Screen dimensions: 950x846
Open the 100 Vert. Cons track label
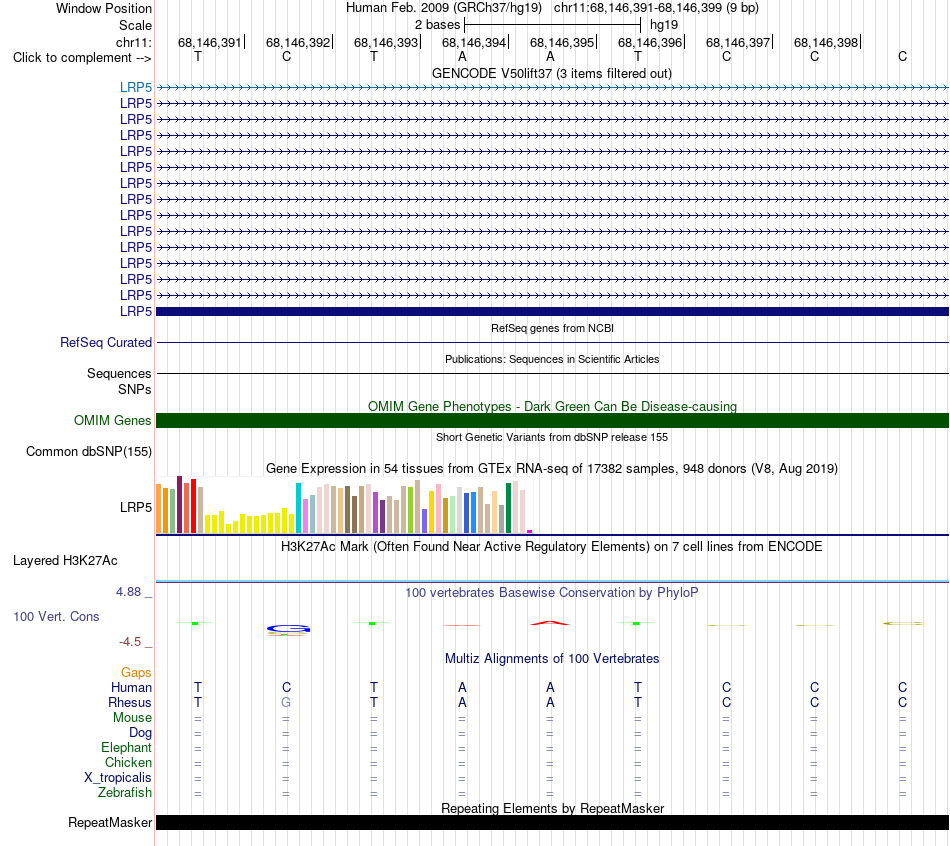pos(56,616)
